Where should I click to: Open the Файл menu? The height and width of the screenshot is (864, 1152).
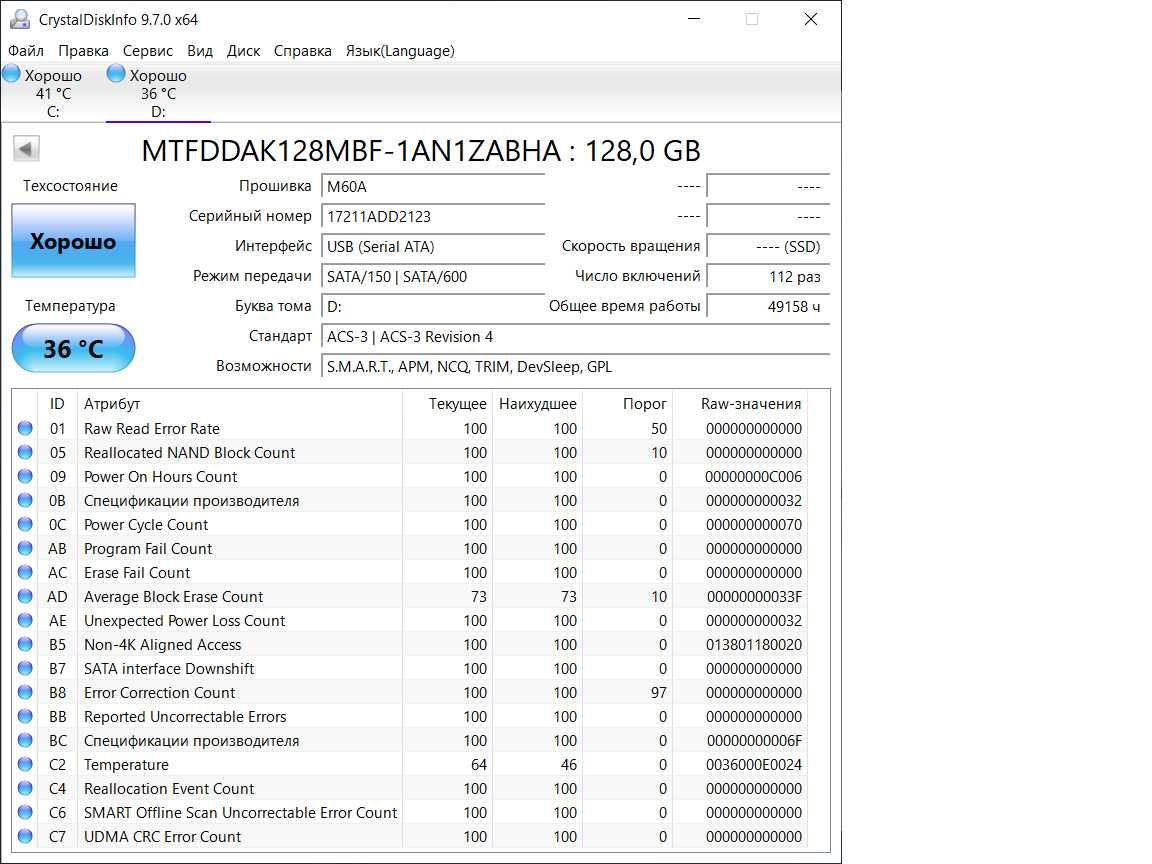click(x=26, y=51)
